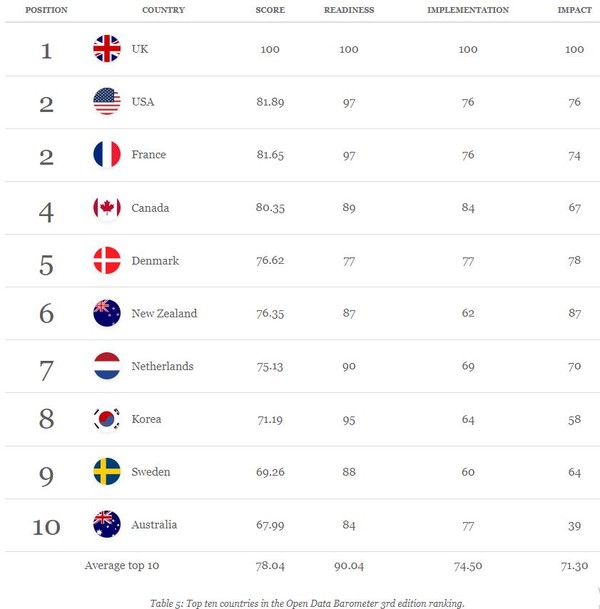Click the UK flag icon

tap(106, 49)
